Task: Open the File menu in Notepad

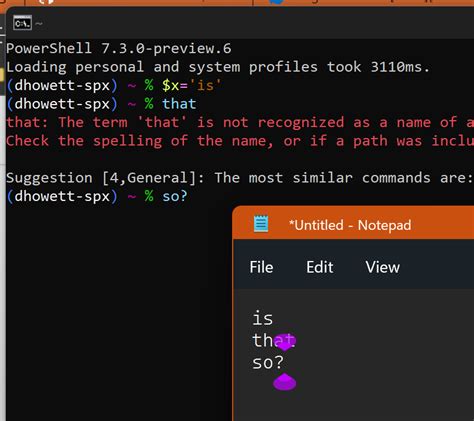Action: 261,267
